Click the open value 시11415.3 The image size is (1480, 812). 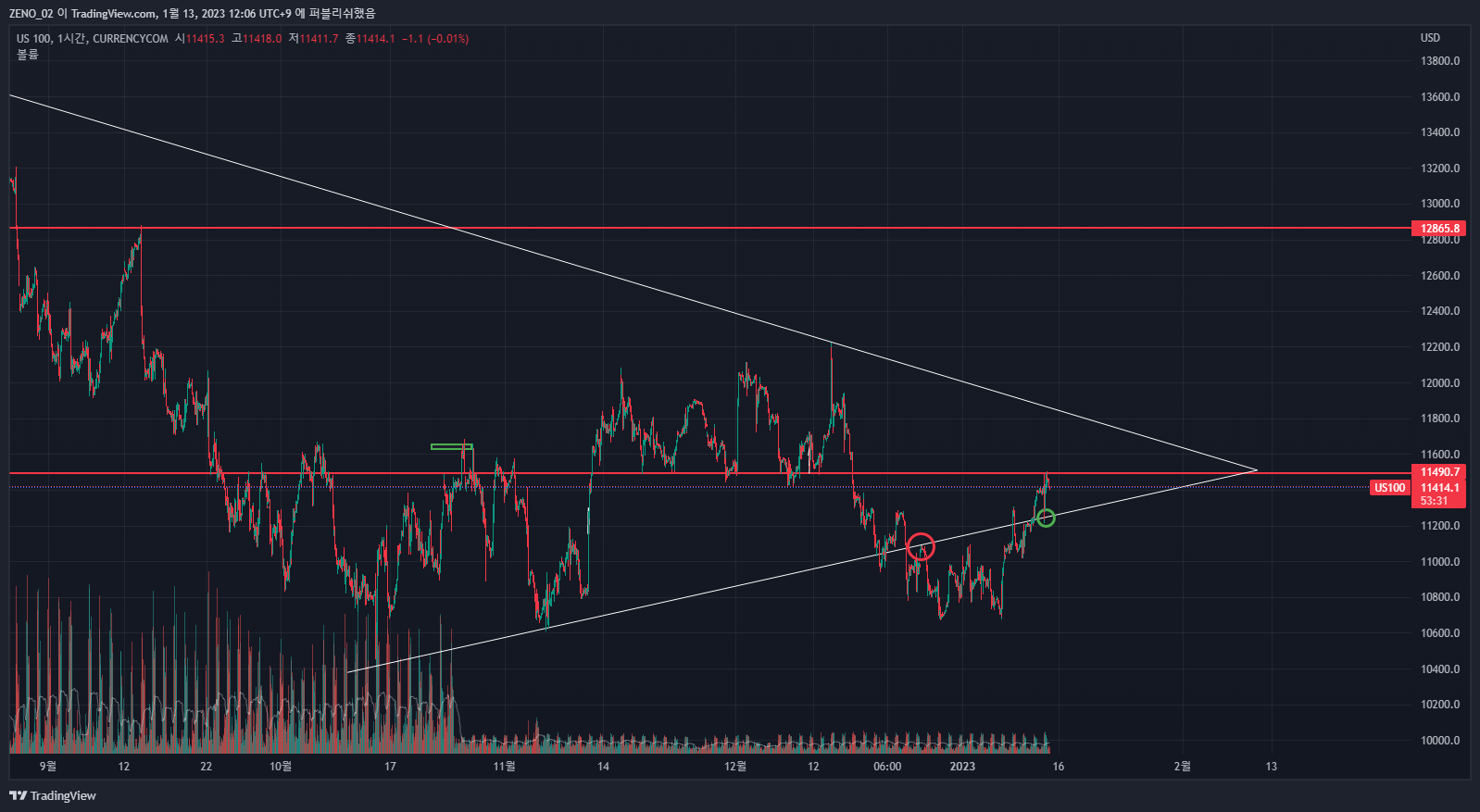point(200,39)
